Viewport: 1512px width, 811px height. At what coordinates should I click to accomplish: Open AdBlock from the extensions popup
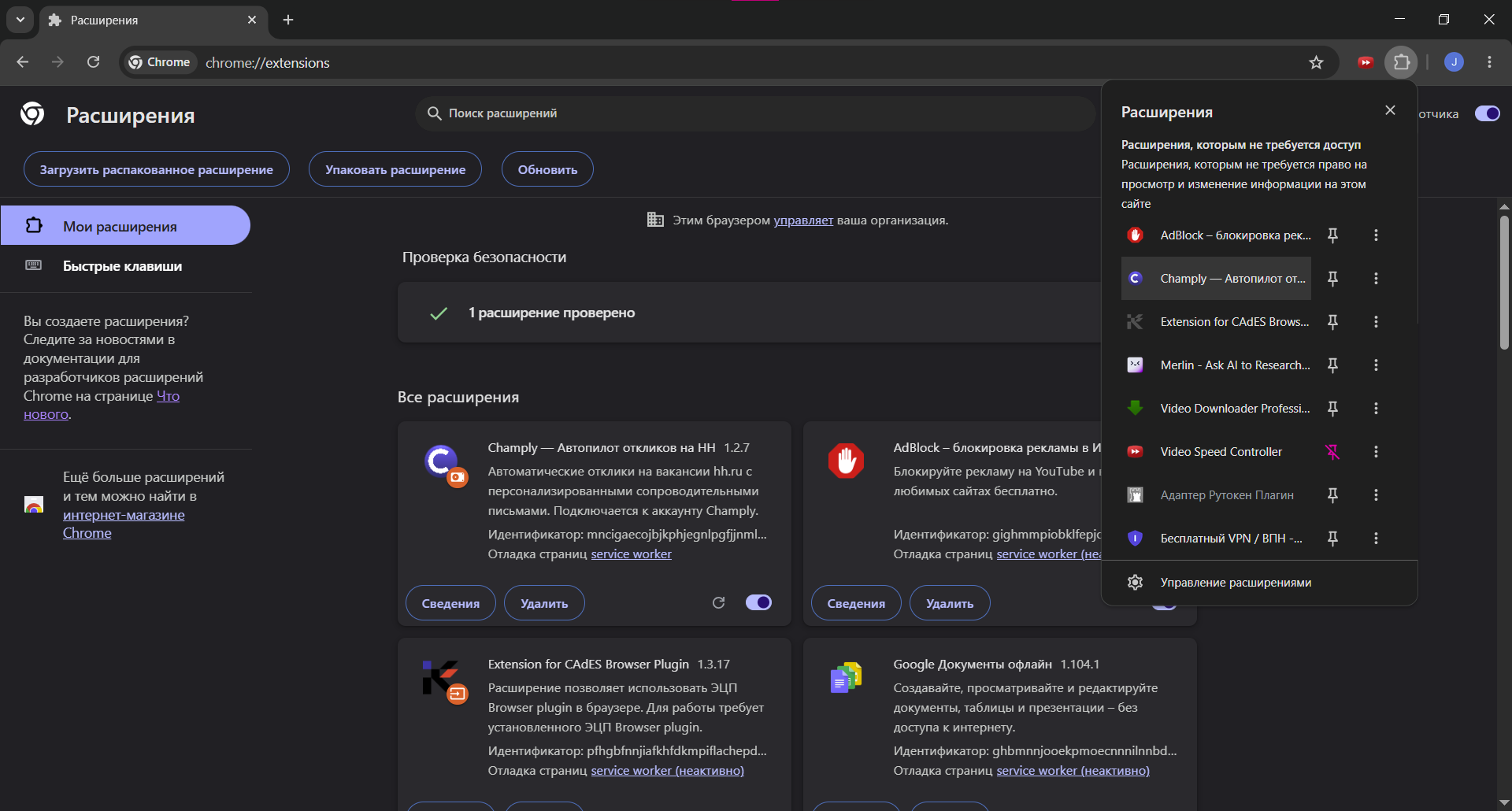(1216, 235)
